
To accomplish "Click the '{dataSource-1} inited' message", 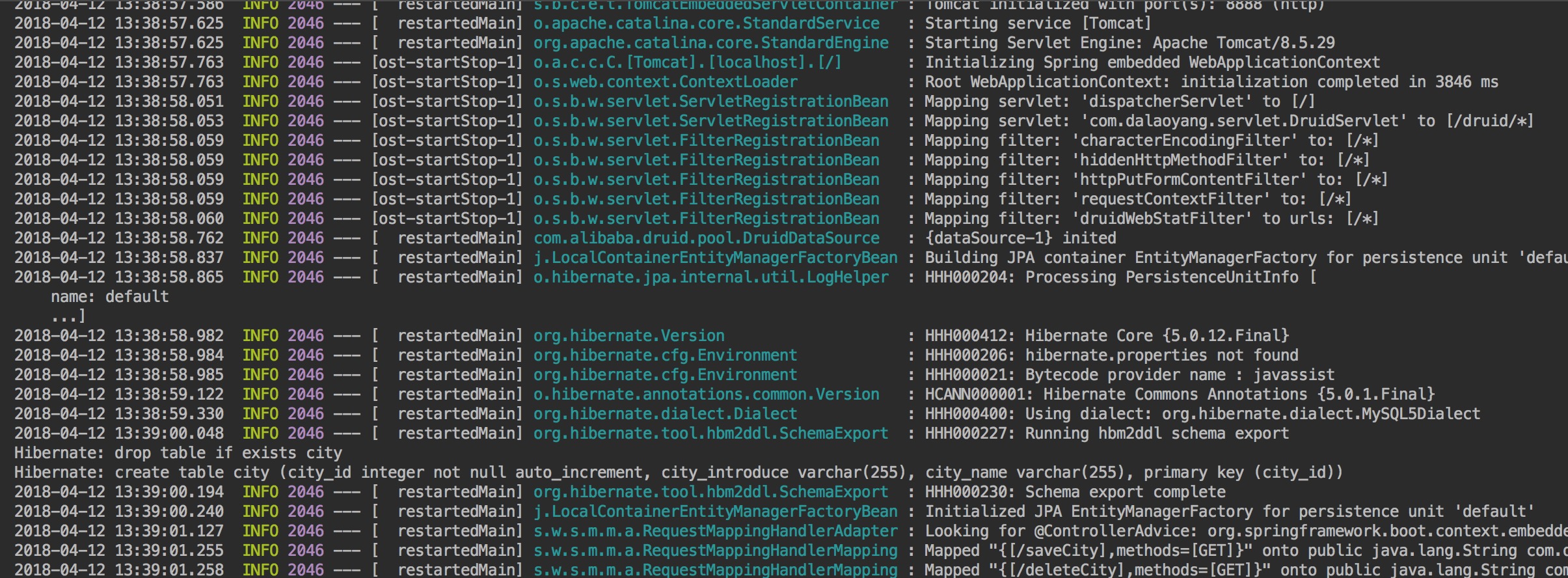I will tap(1020, 238).
